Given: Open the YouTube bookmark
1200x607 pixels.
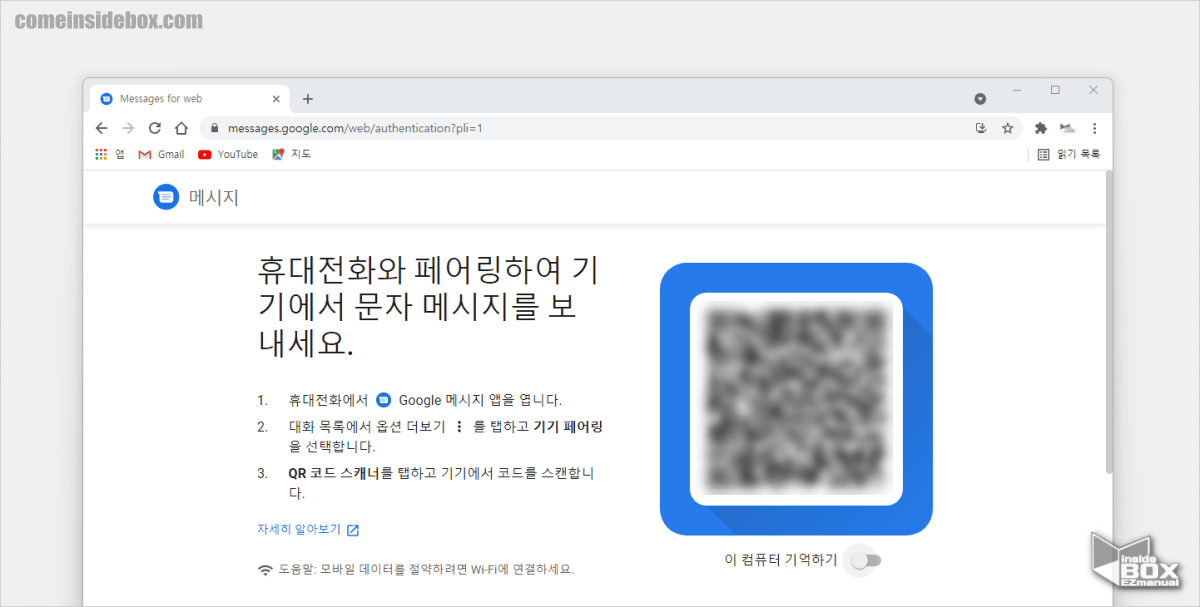Looking at the screenshot, I should point(228,154).
